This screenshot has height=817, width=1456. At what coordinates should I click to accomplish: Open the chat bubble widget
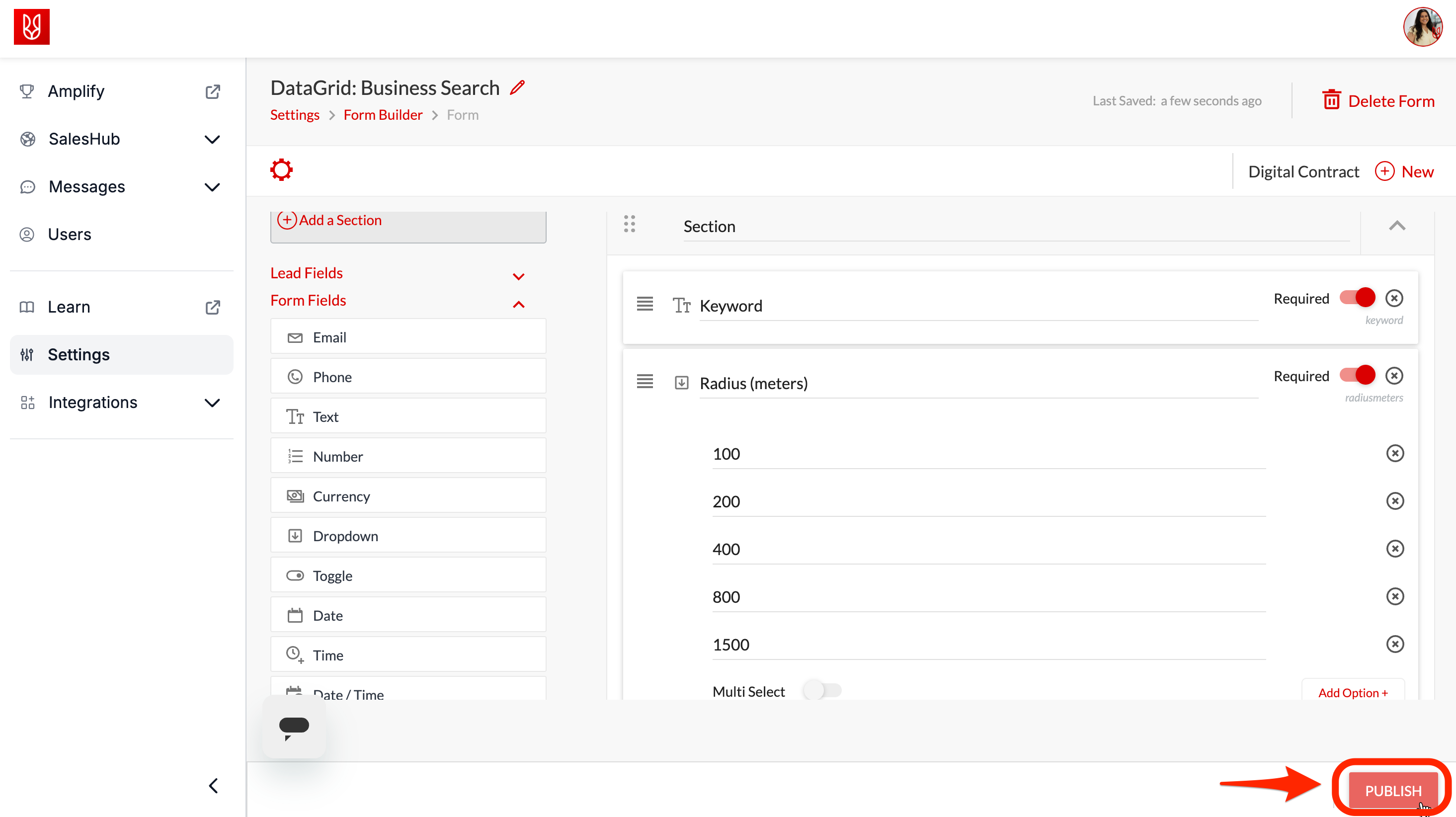[x=294, y=727]
